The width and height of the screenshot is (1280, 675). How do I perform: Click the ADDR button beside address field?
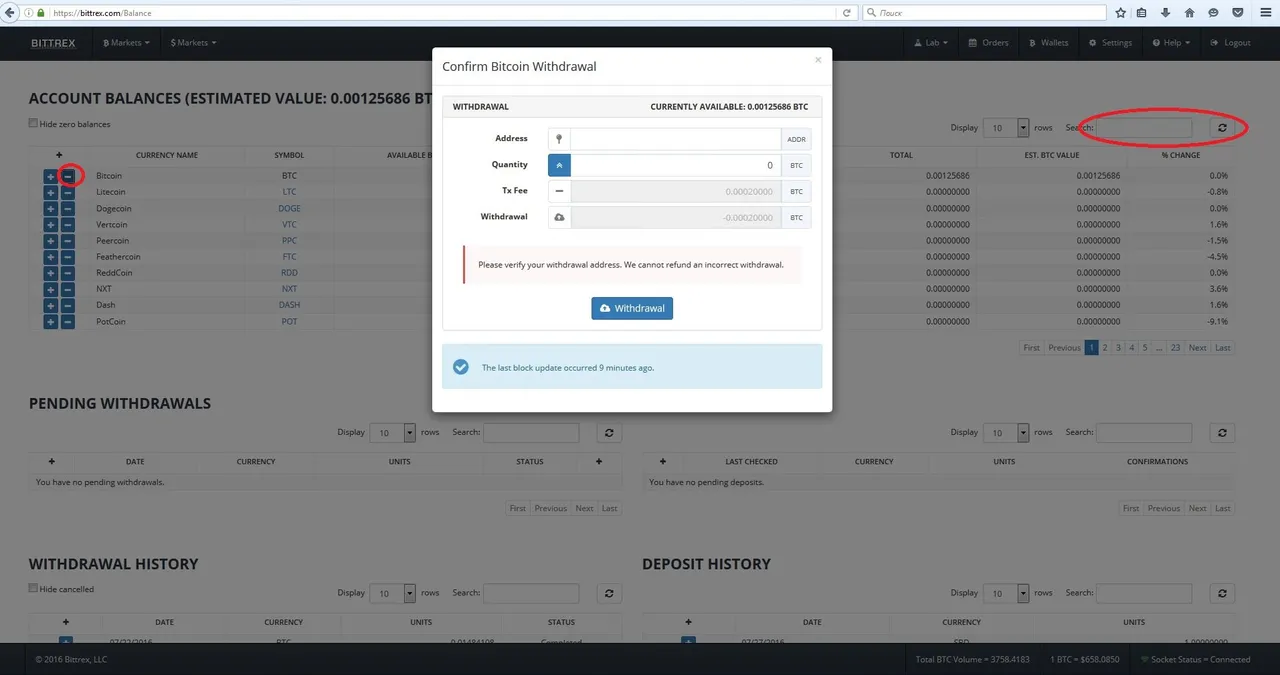796,139
